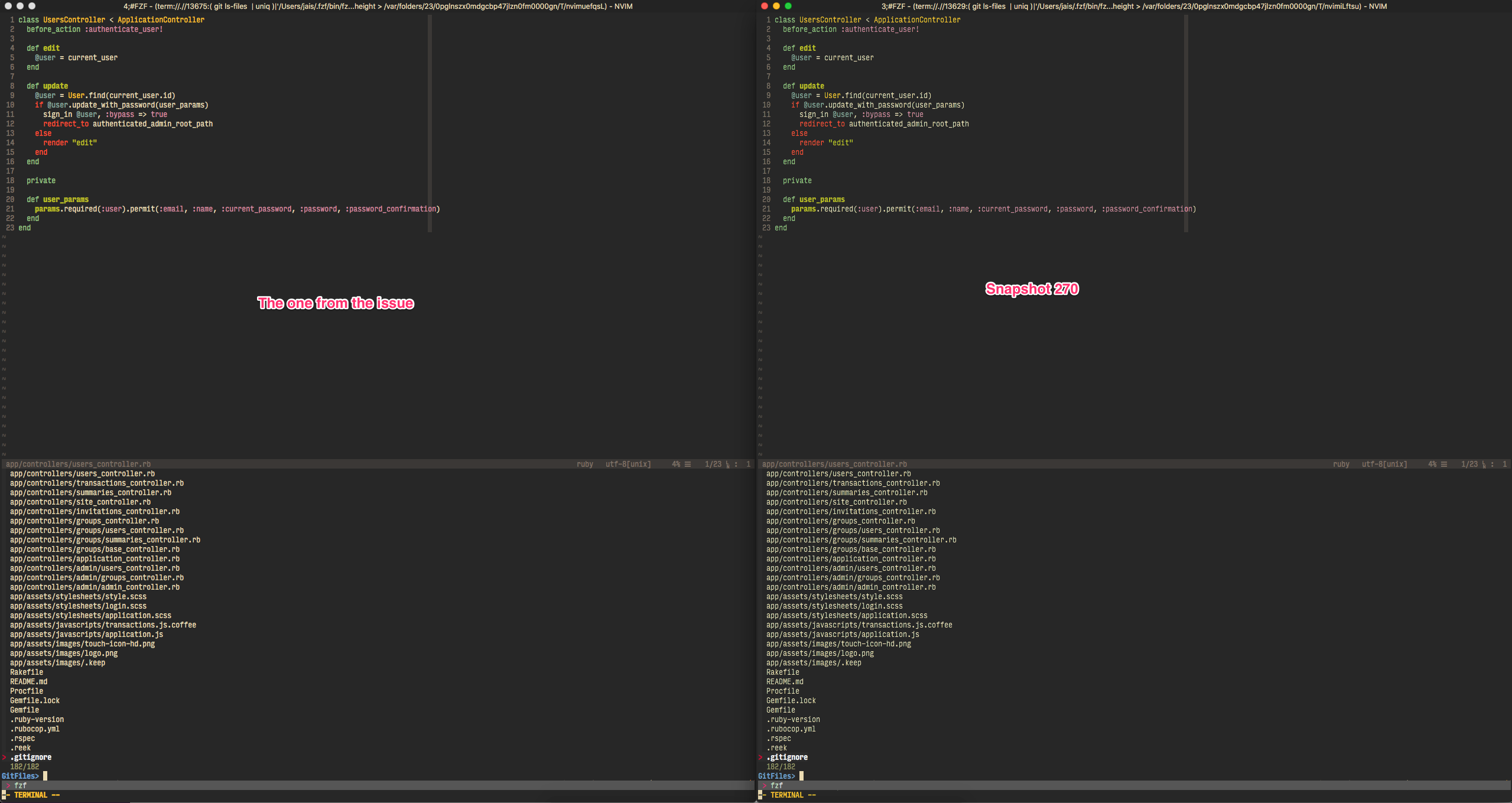Viewport: 1512px width, 803px height.
Task: Click the 'ruby' filetype in right statusline
Action: point(1341,464)
